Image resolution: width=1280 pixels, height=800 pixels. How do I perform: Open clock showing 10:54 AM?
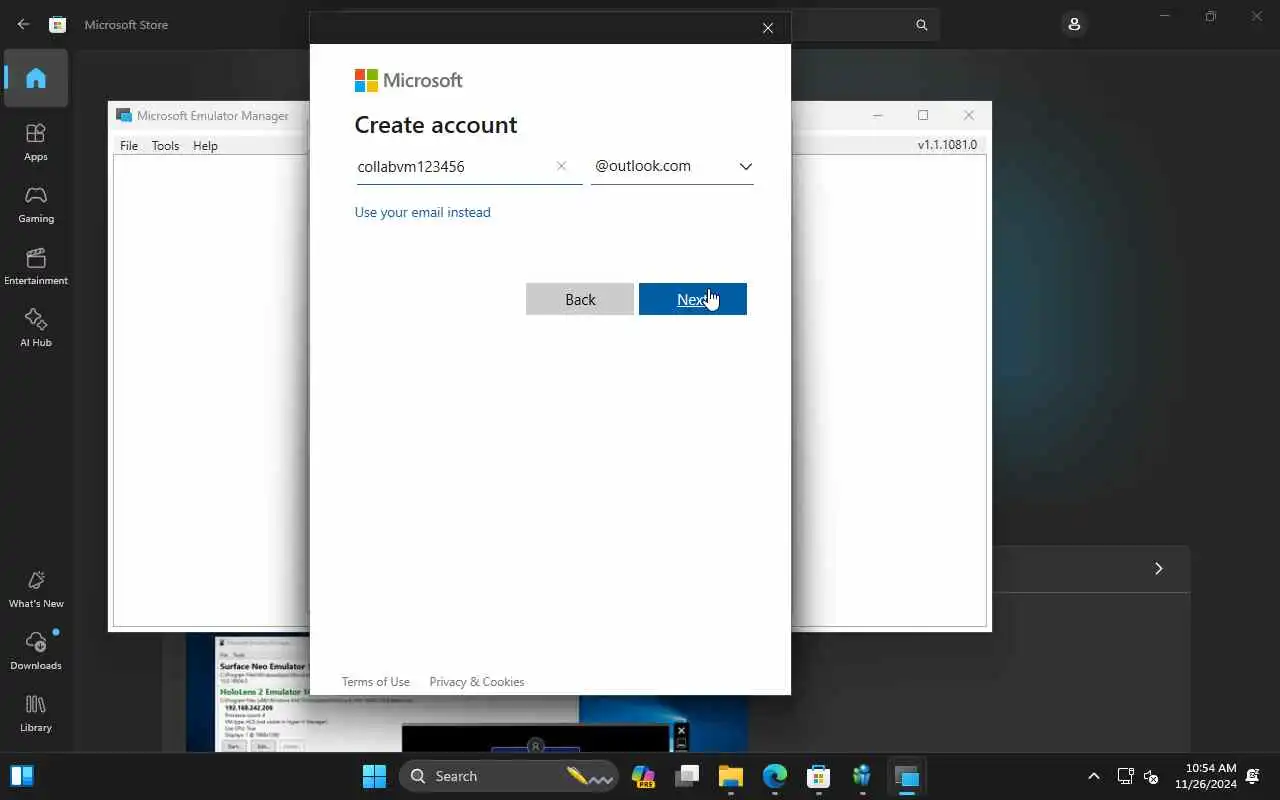click(1206, 776)
